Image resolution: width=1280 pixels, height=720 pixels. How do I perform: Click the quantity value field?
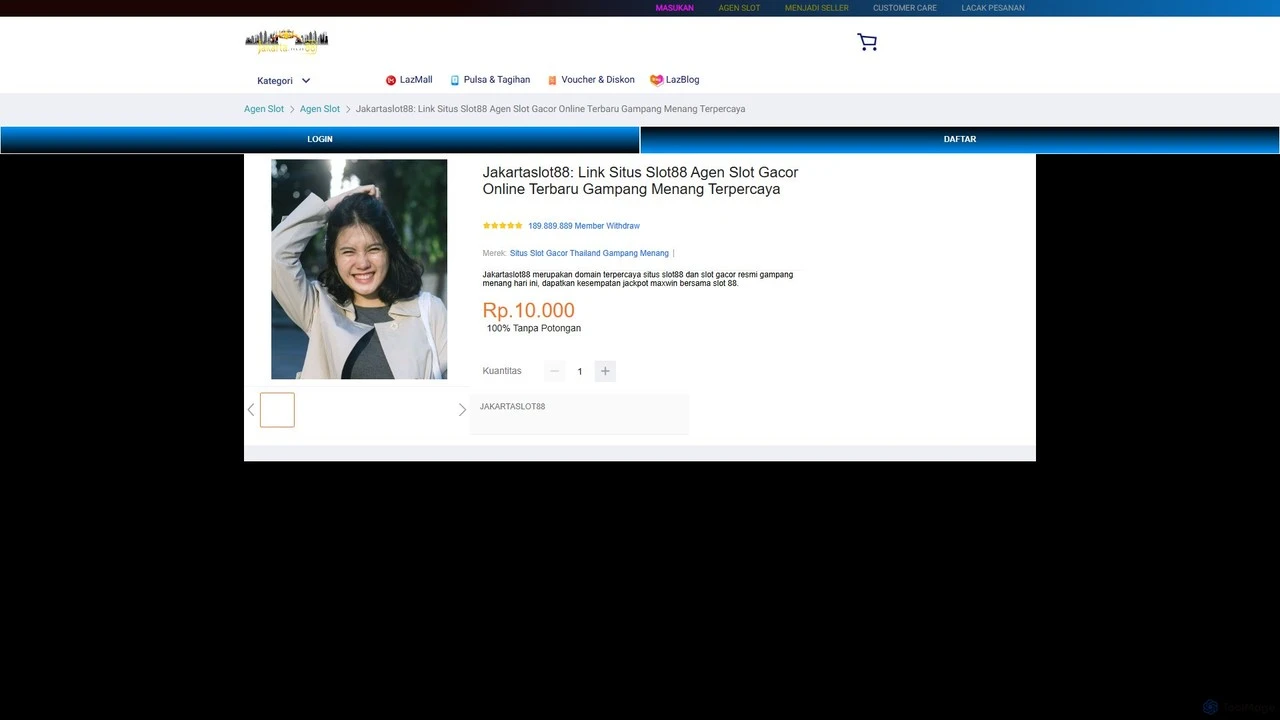point(580,371)
